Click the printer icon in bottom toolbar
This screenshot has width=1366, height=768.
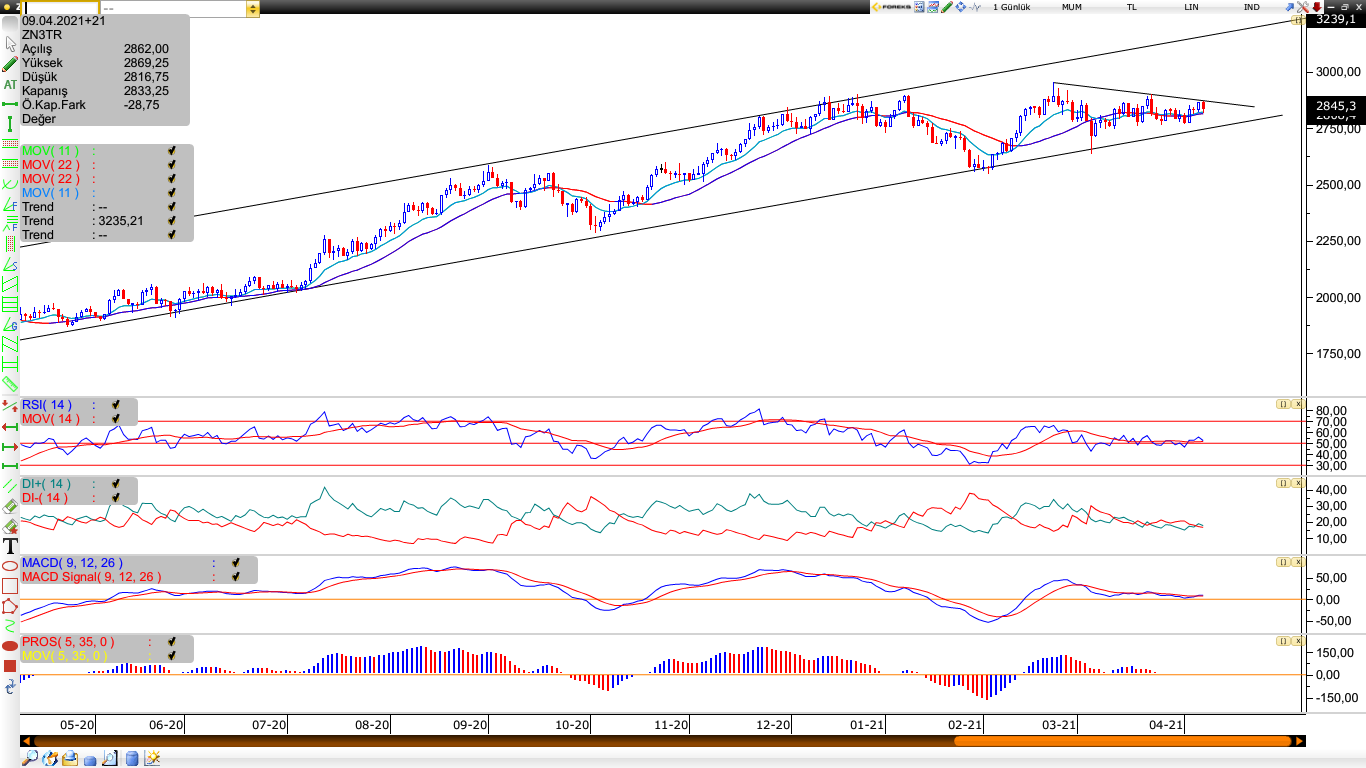coord(70,758)
